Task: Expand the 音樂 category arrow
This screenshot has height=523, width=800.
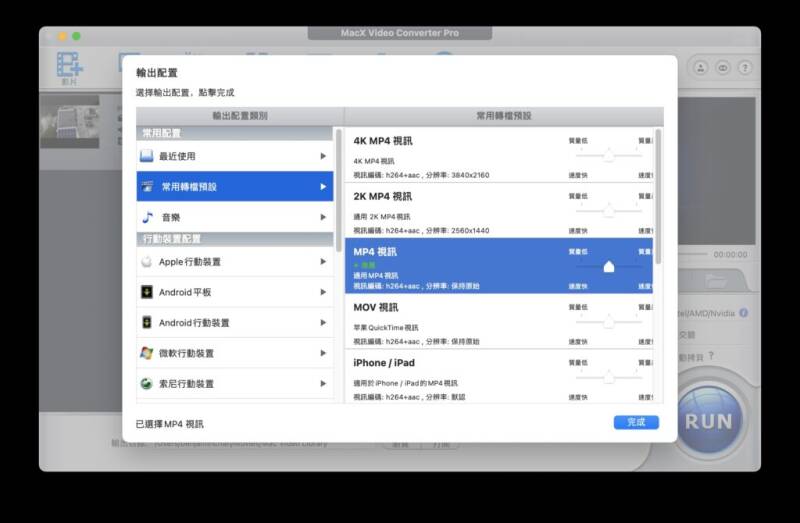Action: click(323, 217)
